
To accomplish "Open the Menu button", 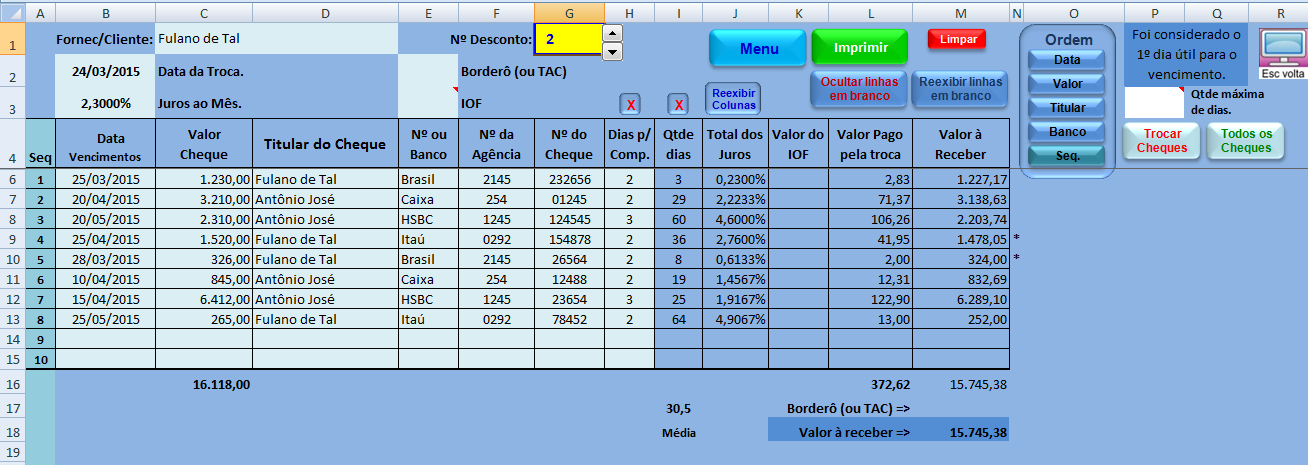I will [758, 48].
